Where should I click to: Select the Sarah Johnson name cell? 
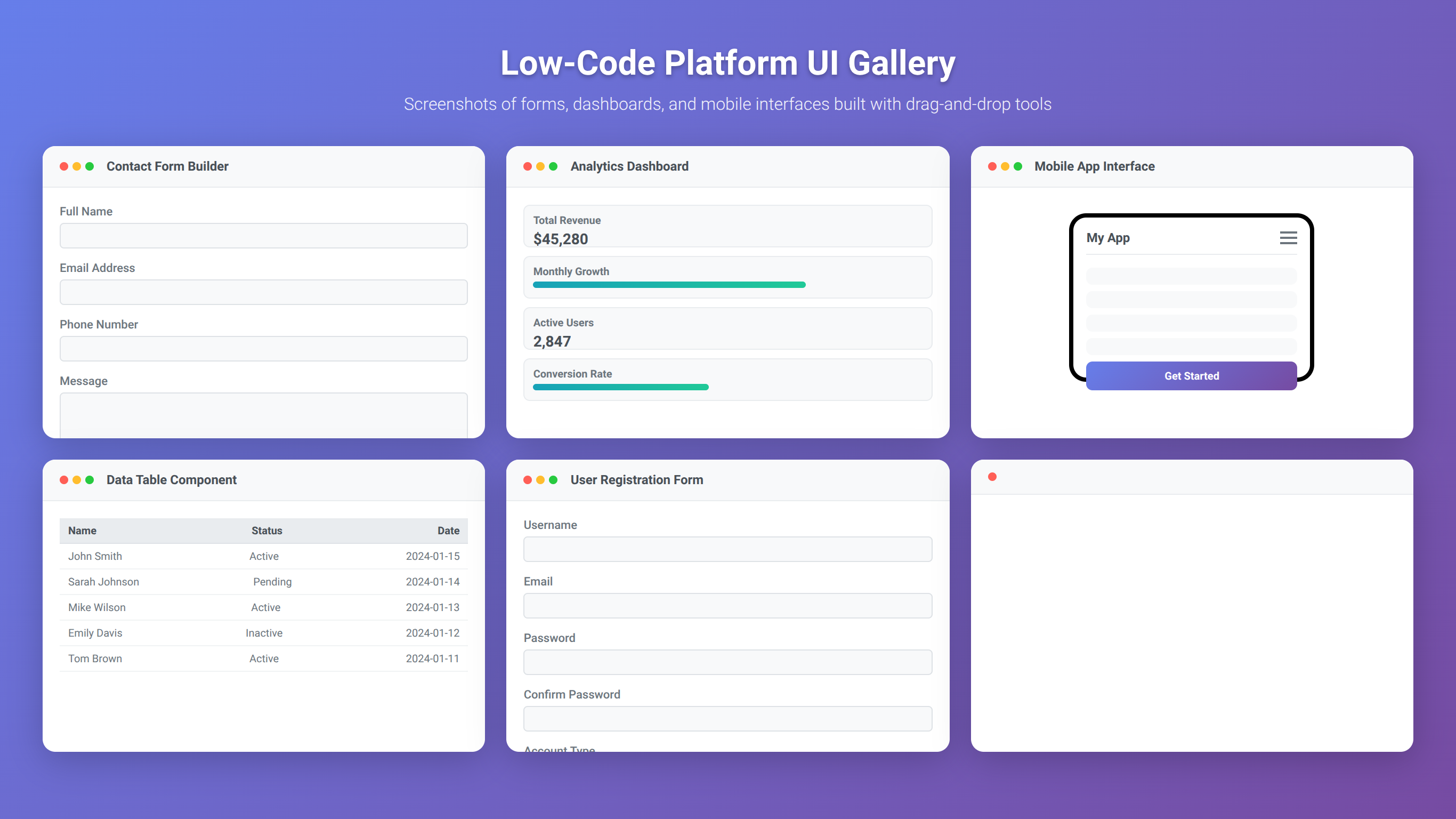[x=103, y=581]
